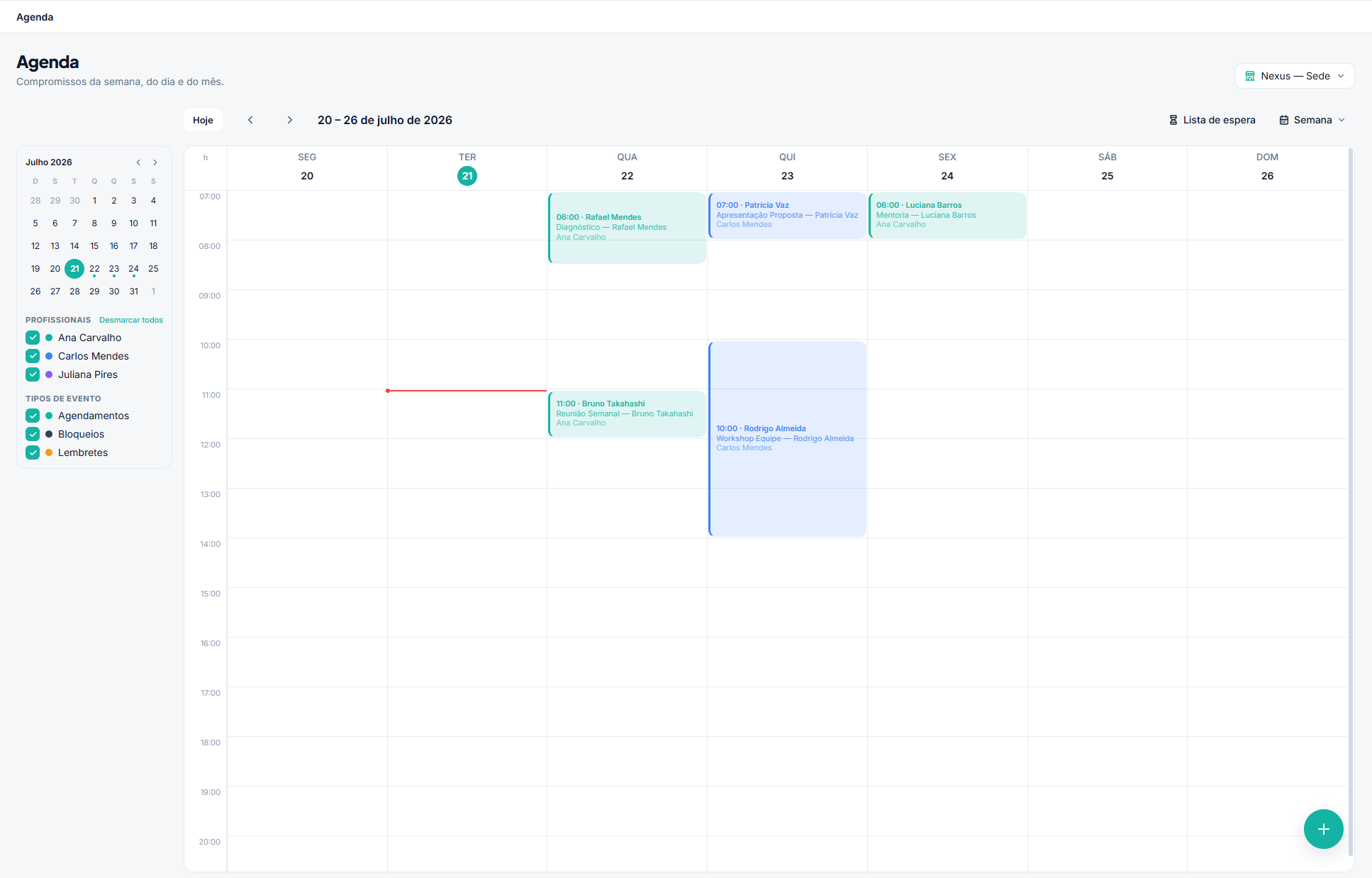Image resolution: width=1372 pixels, height=878 pixels.
Task: Click the 20 – 26 de julho de 2026 range
Action: [385, 120]
